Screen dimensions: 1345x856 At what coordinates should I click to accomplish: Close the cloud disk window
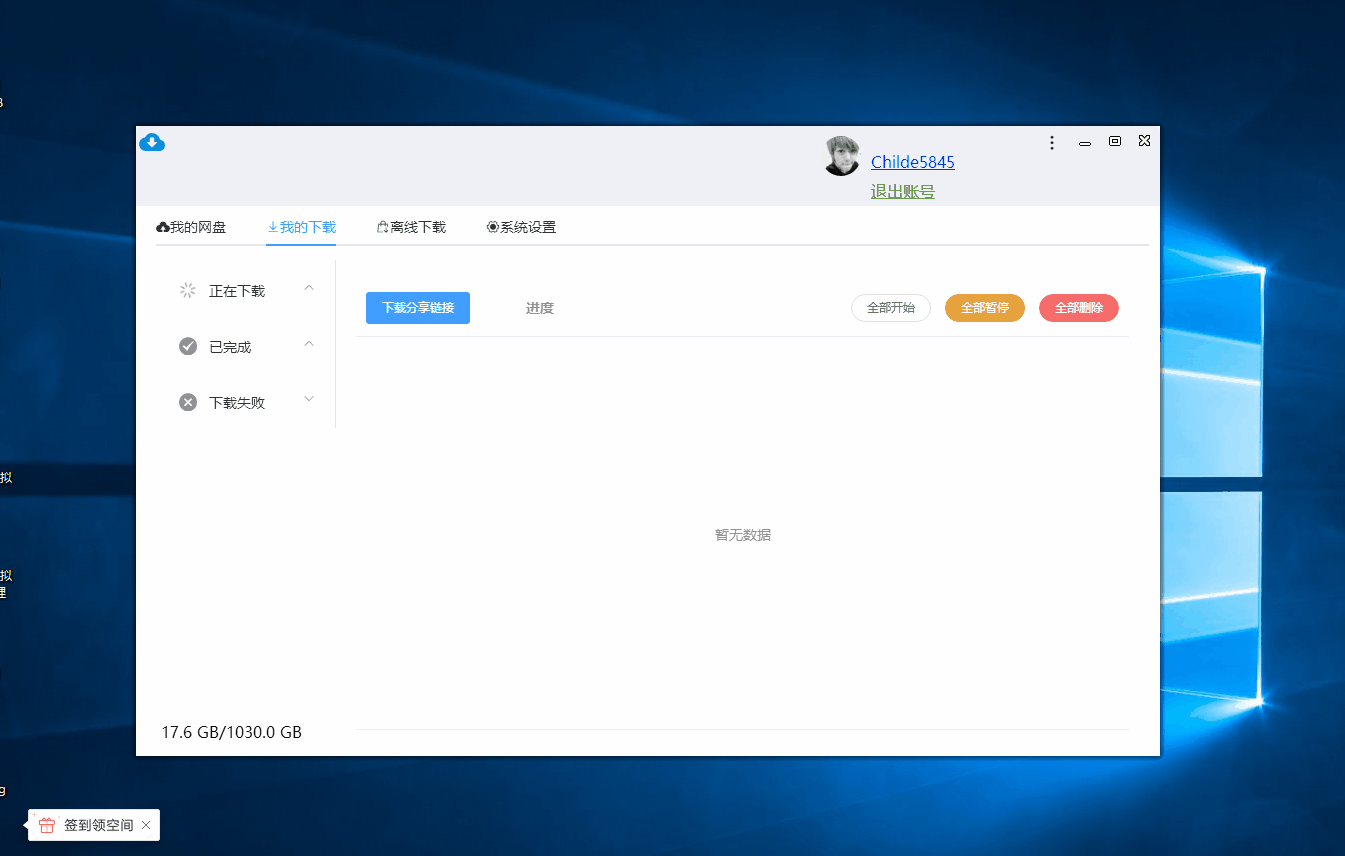click(x=1144, y=141)
